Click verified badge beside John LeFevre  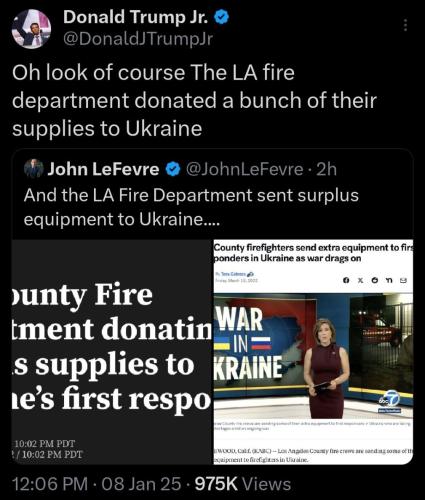pos(173,169)
